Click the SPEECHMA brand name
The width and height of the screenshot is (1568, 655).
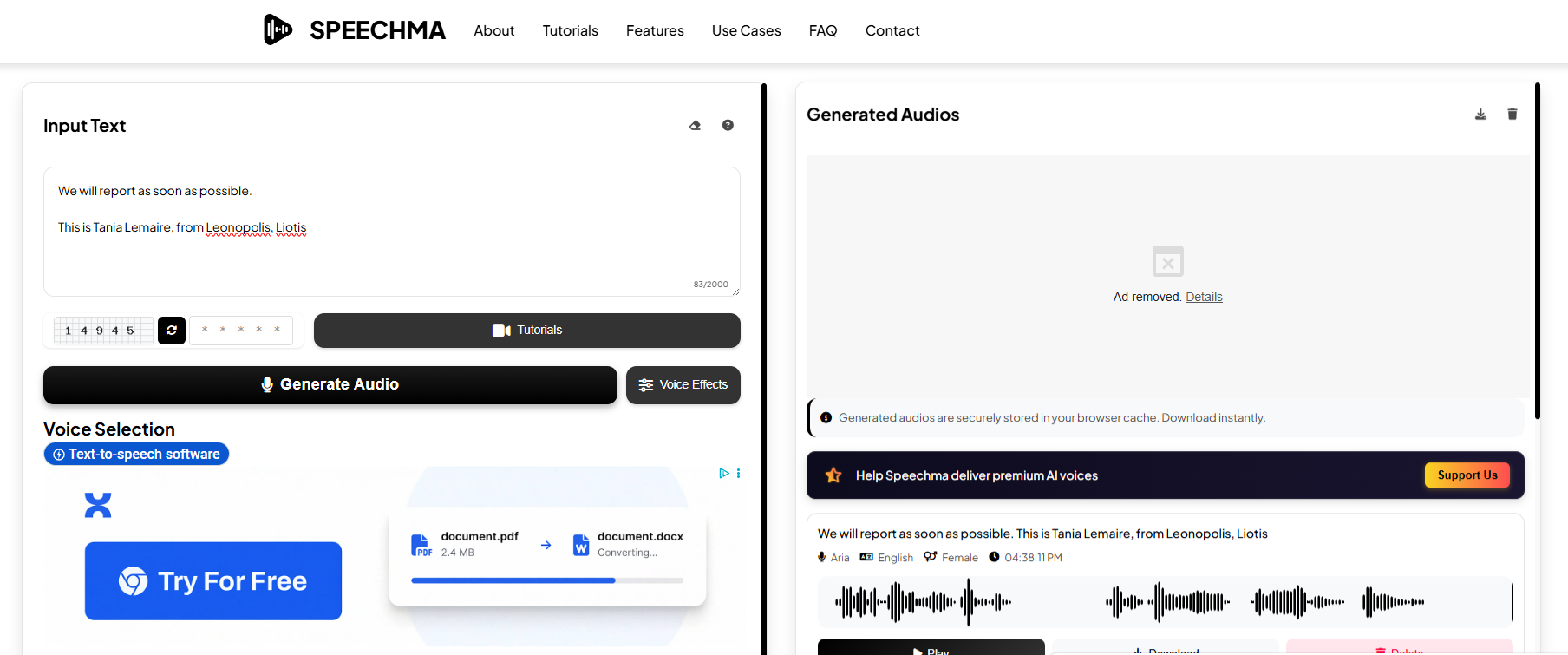(x=378, y=30)
